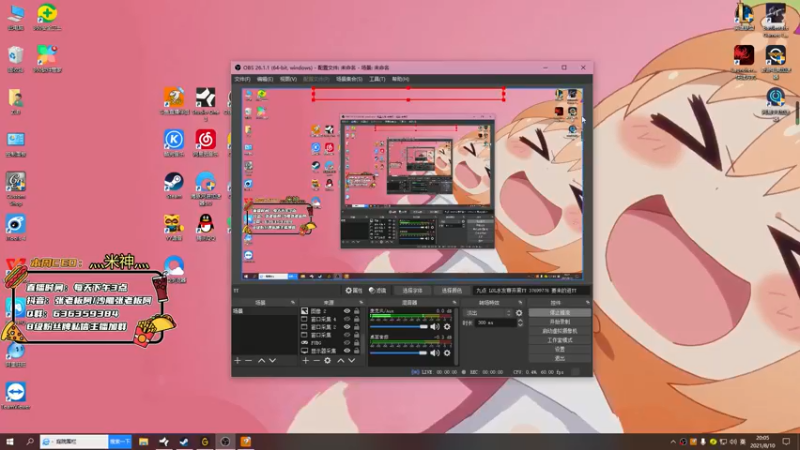The width and height of the screenshot is (800, 450).
Task: Pop out the 混音器 dock panel
Action: coord(454,303)
